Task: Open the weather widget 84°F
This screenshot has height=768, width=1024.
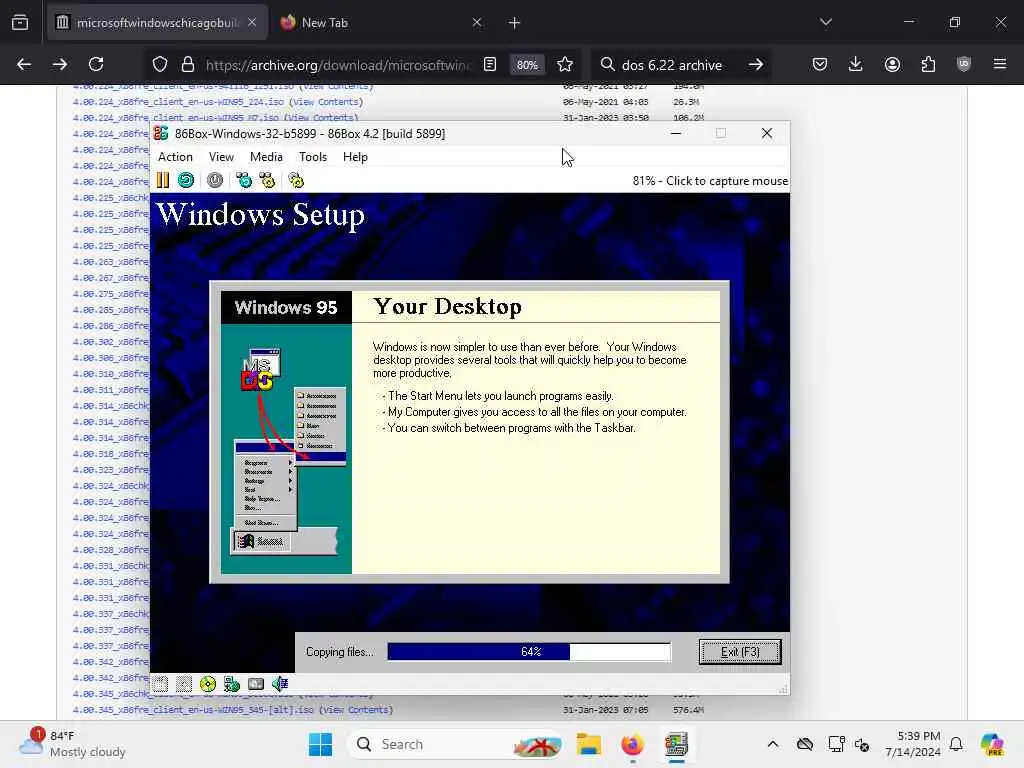Action: pyautogui.click(x=72, y=744)
